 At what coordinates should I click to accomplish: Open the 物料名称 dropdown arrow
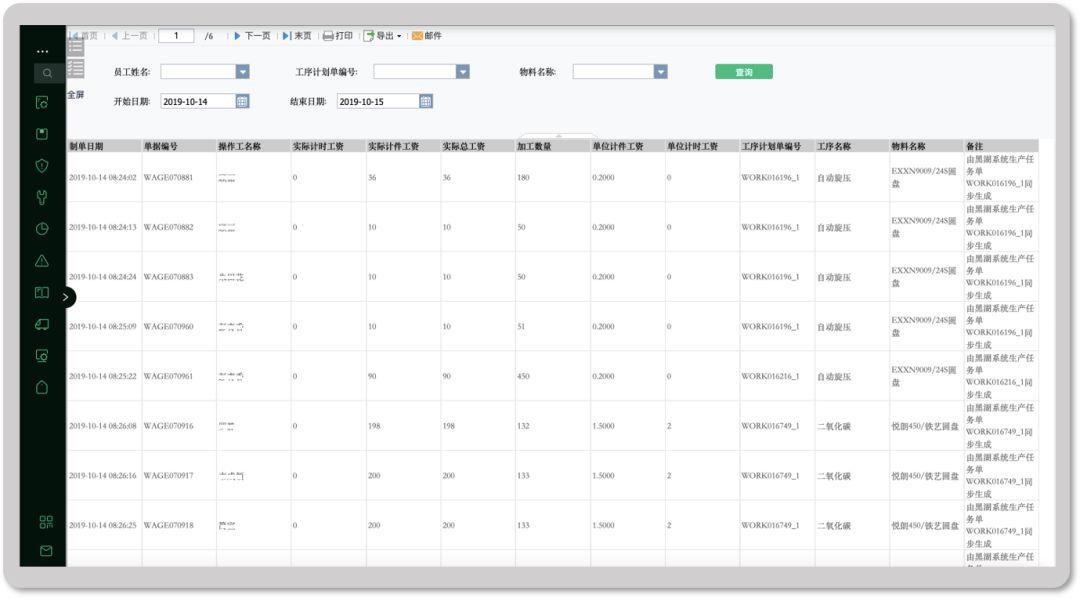tap(661, 72)
